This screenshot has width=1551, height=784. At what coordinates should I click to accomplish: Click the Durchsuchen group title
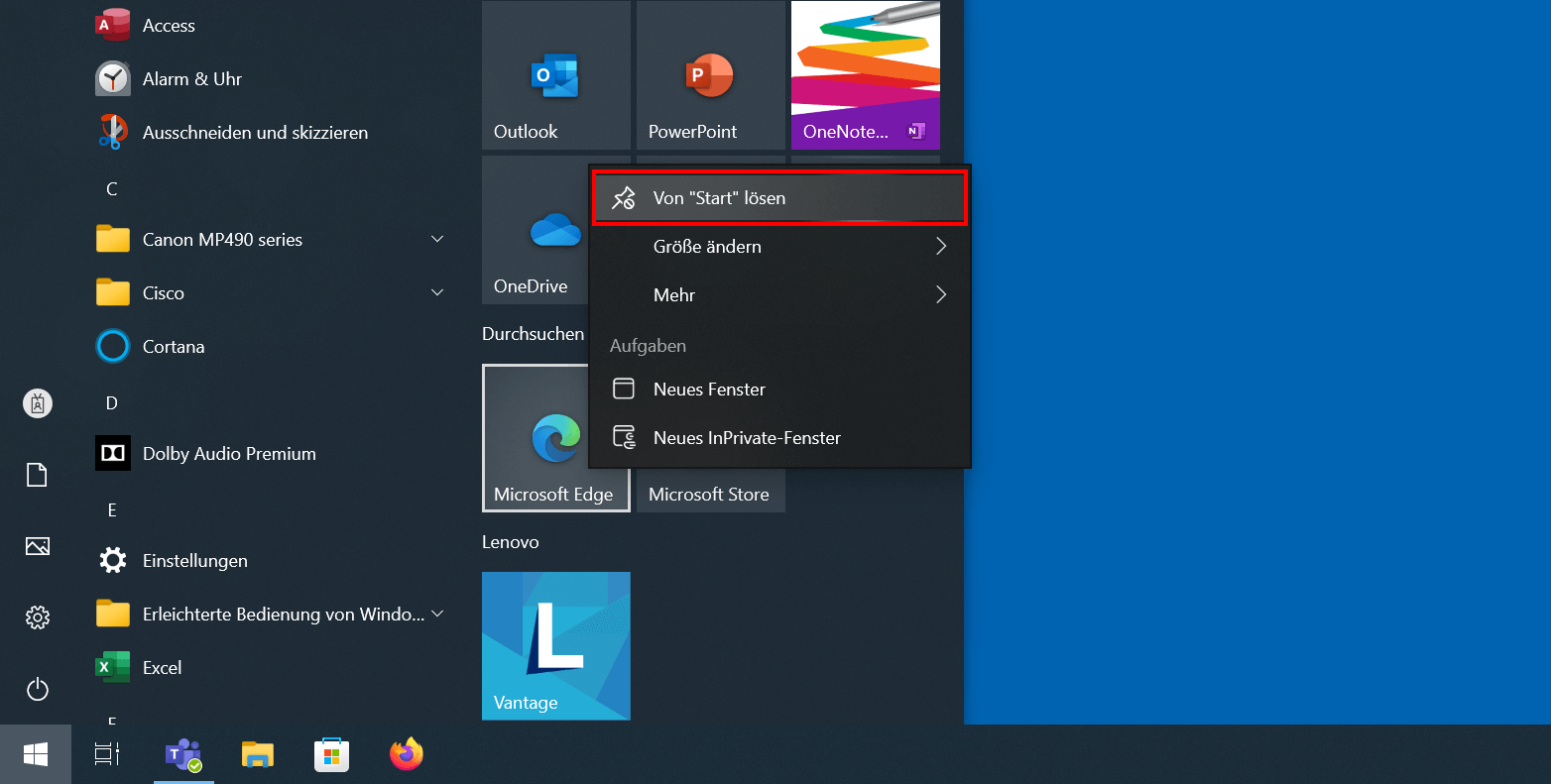pos(534,334)
